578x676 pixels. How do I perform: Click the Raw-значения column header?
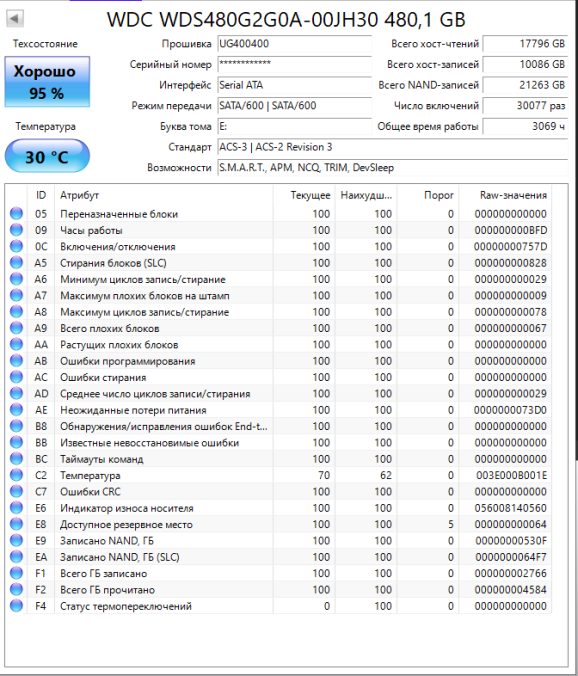point(505,195)
